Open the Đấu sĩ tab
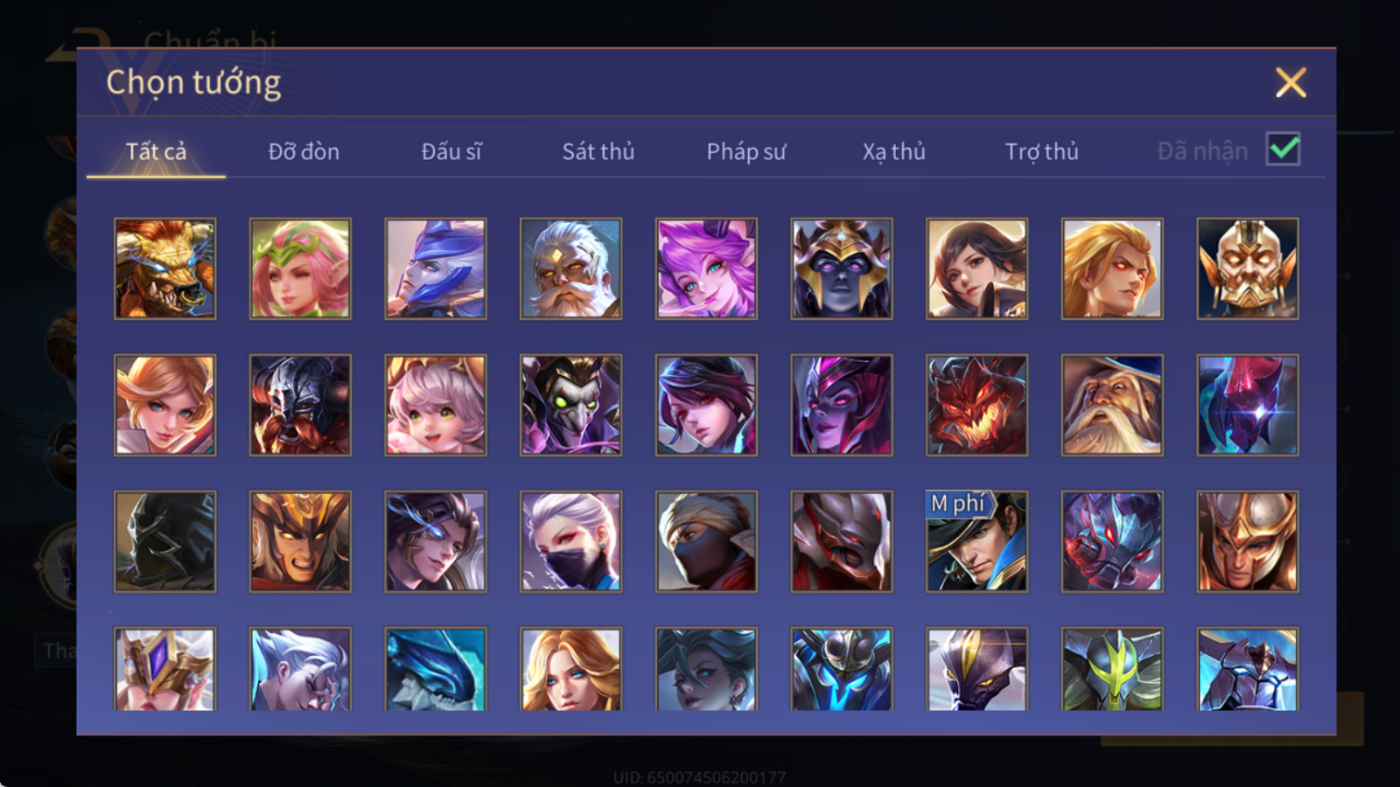Image resolution: width=1400 pixels, height=787 pixels. coord(451,151)
